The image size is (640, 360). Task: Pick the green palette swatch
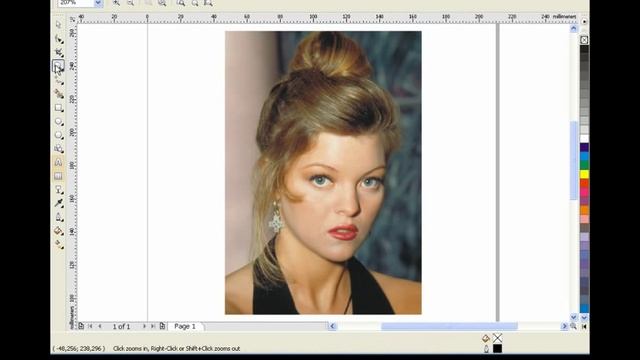point(584,165)
